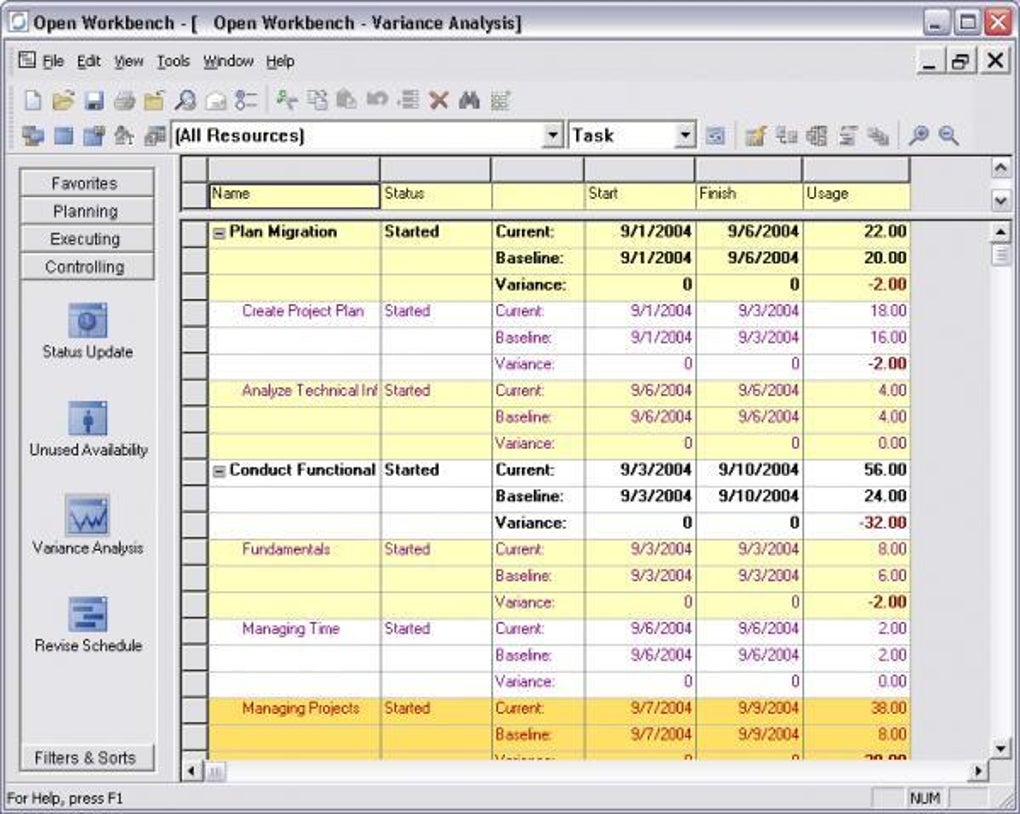Click the red X delete toolbar icon
The height and width of the screenshot is (814, 1020).
click(x=439, y=100)
